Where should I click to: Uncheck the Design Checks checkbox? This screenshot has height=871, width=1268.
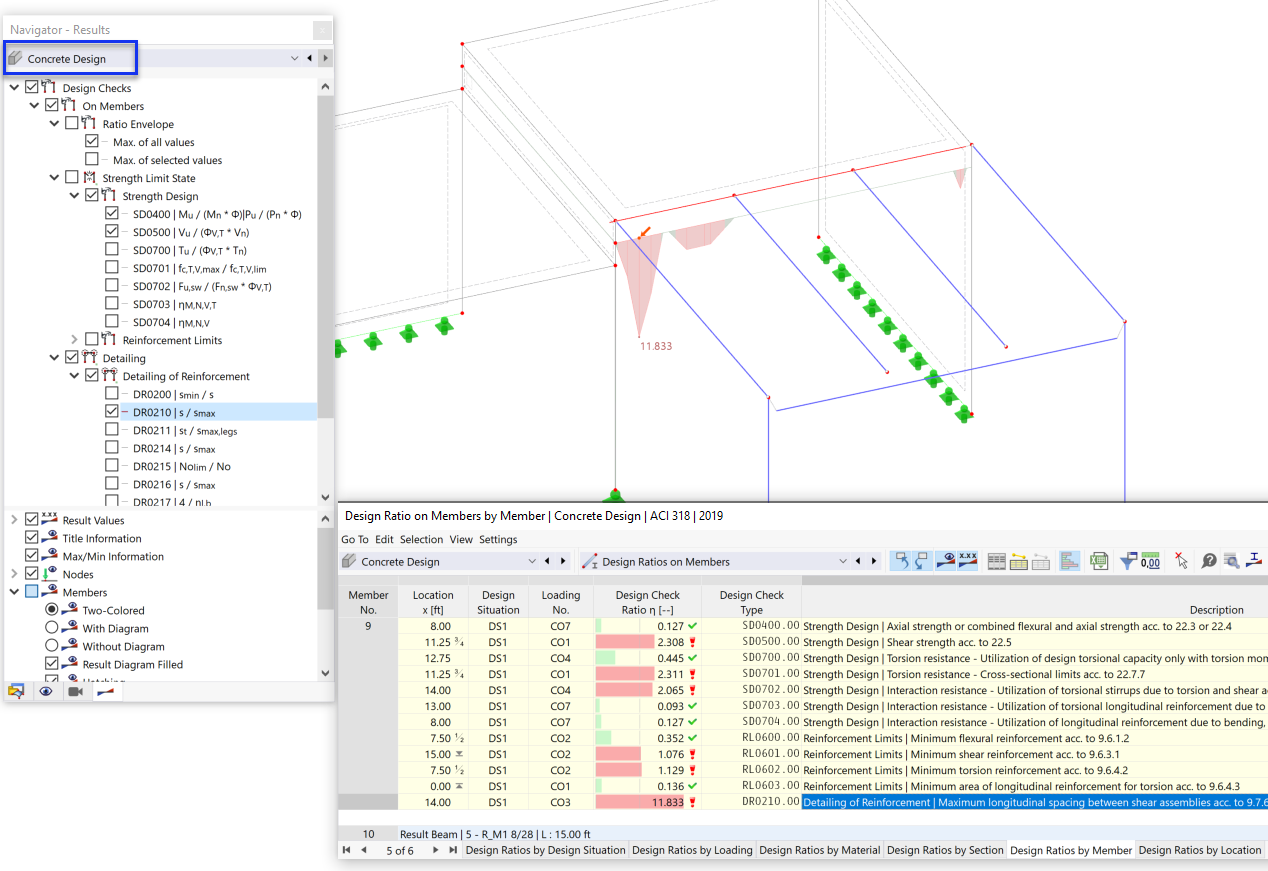[32, 88]
